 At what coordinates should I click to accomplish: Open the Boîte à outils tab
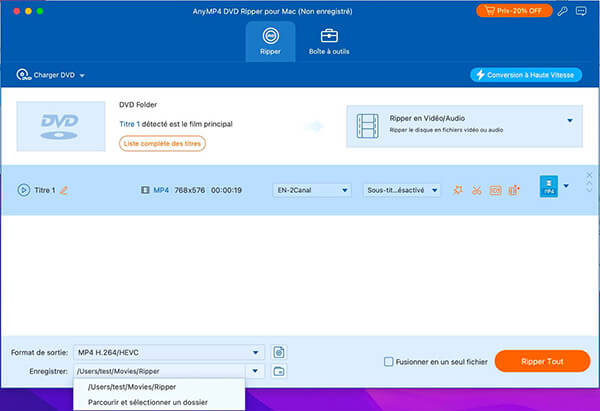point(329,42)
